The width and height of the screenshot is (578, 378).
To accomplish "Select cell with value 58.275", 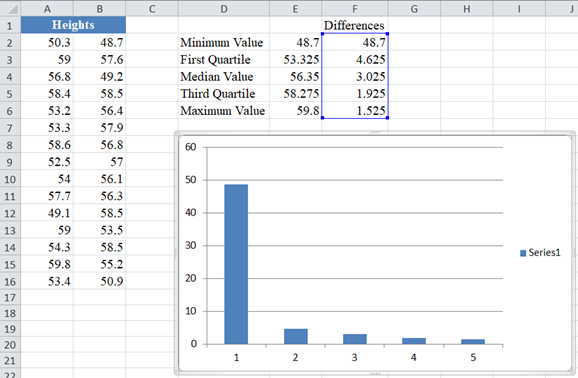I will click(x=295, y=94).
